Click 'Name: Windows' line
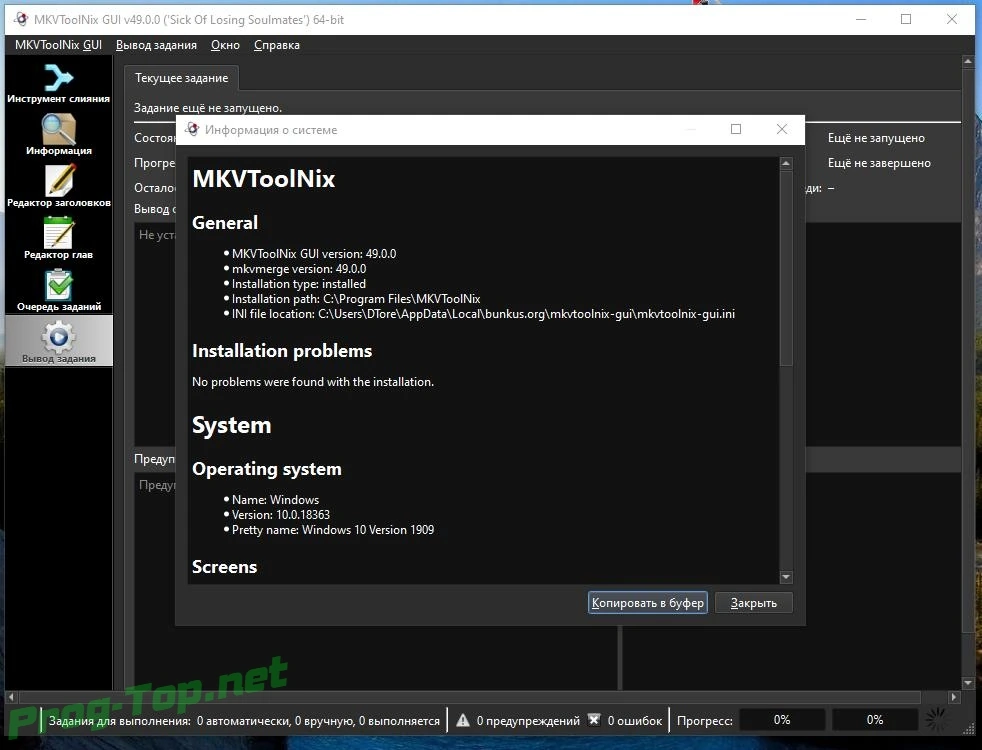982x750 pixels. (275, 500)
